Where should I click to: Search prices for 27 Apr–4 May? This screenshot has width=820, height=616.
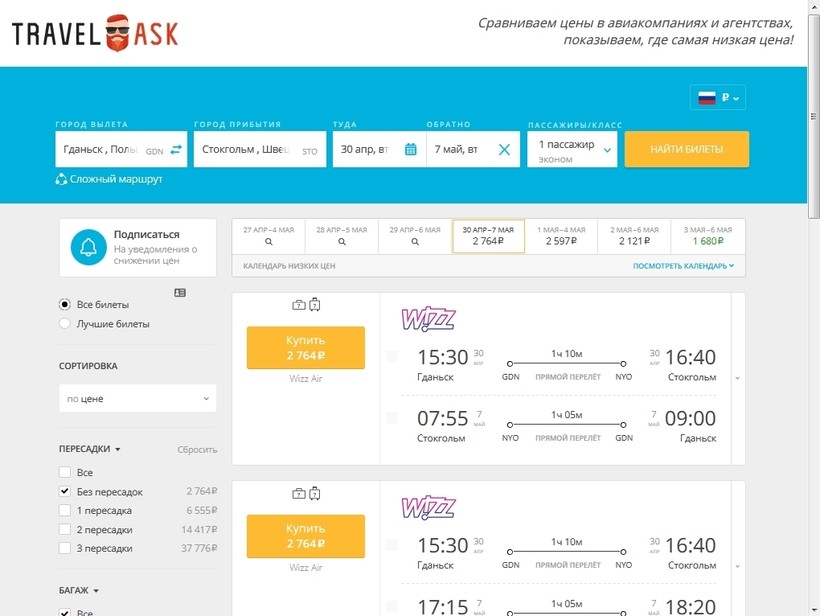tap(268, 236)
